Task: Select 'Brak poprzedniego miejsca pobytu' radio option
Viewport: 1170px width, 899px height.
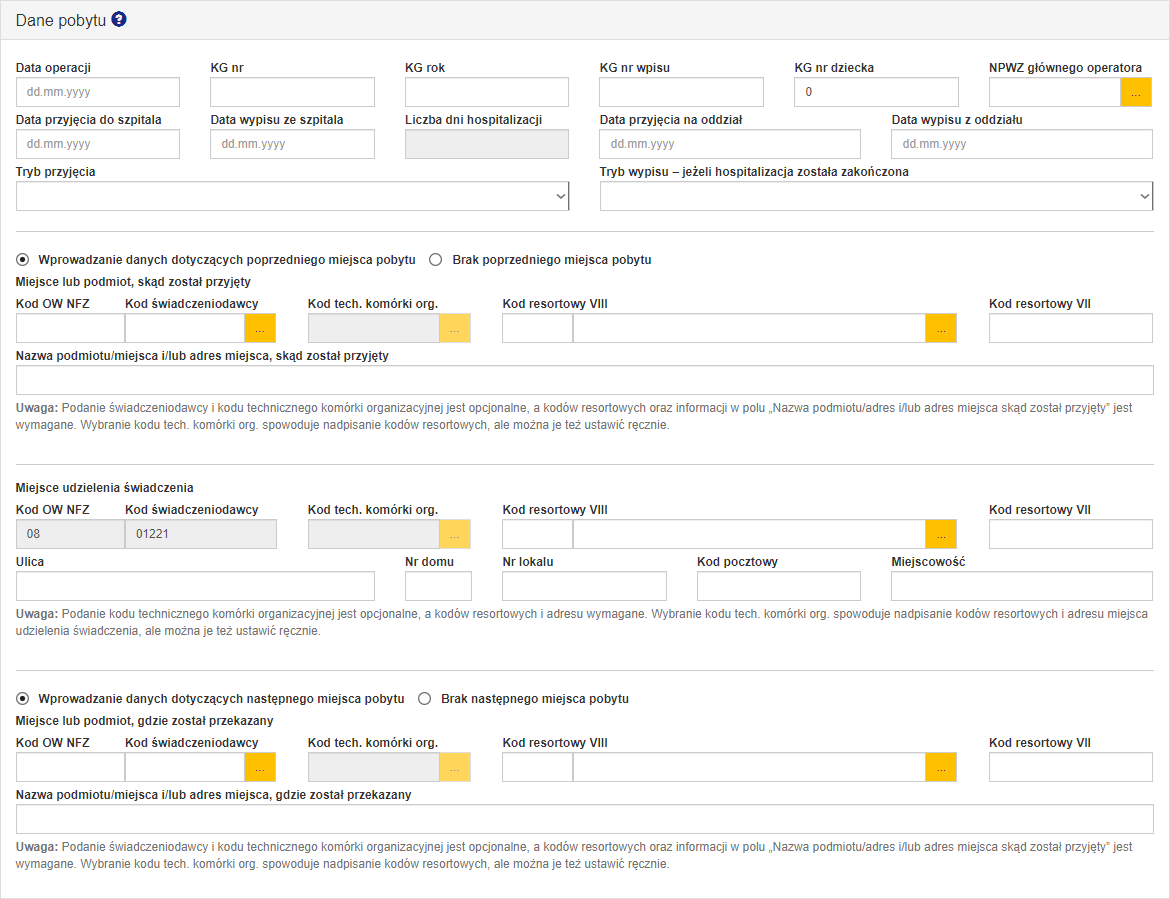Action: coord(435,260)
